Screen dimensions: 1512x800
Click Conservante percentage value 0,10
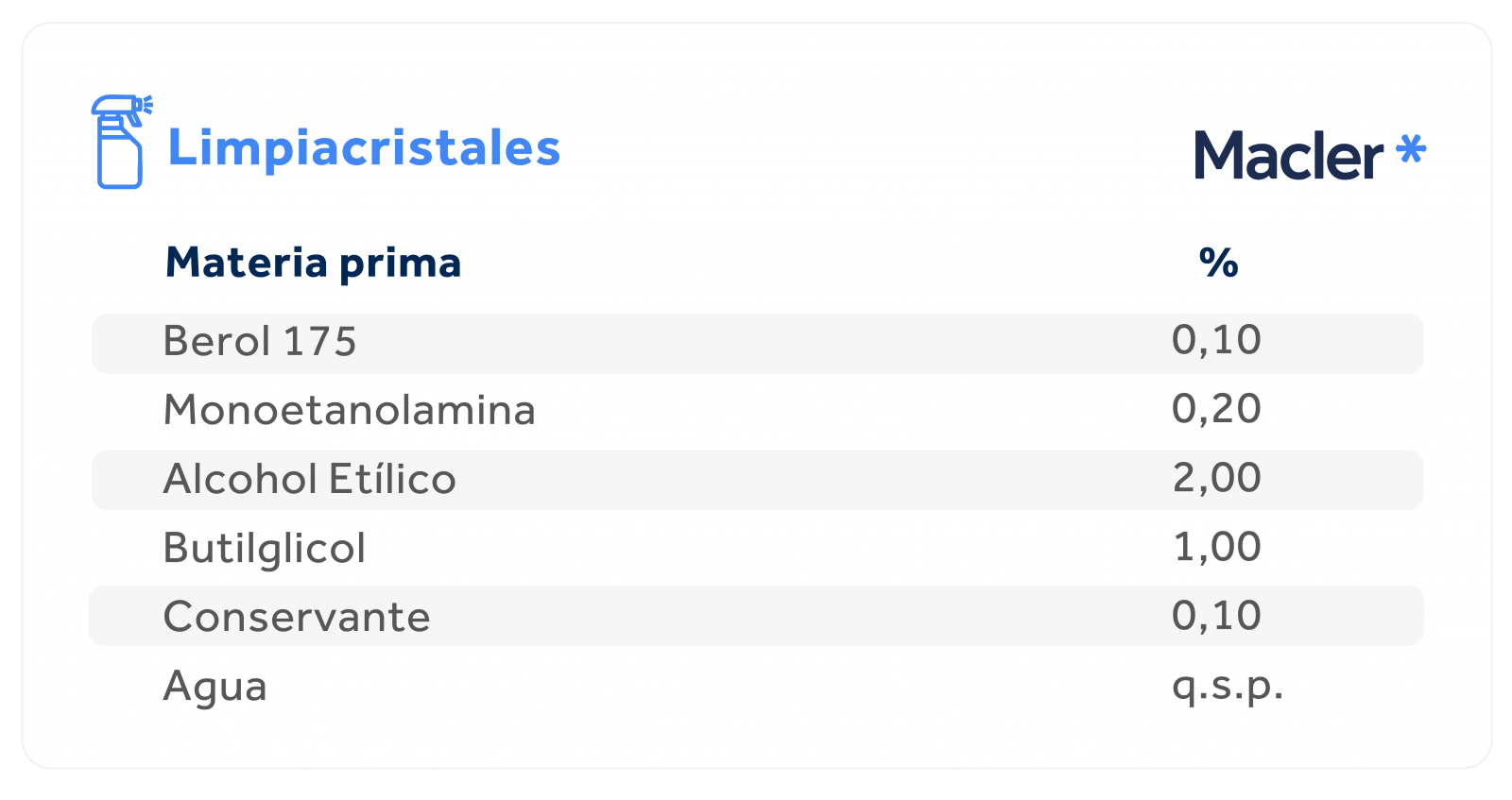coord(1216,616)
